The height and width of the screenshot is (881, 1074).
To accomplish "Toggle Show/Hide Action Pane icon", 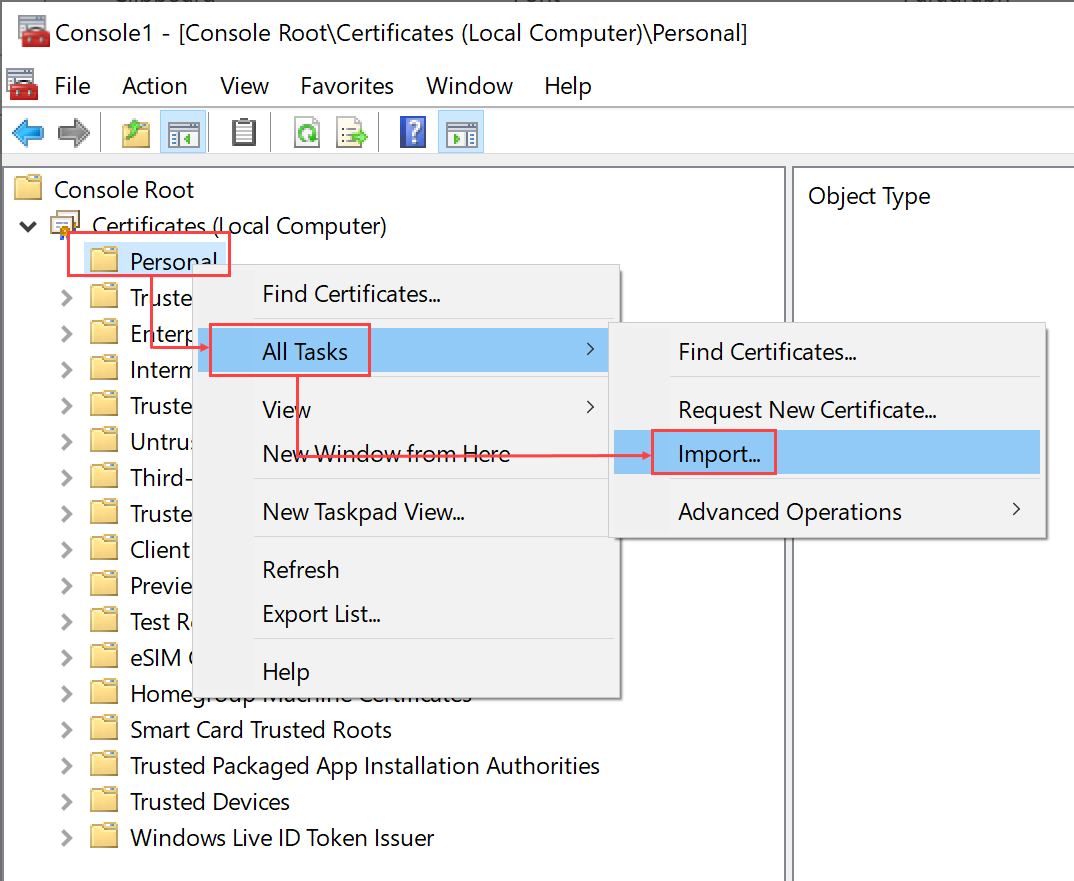I will coord(461,132).
